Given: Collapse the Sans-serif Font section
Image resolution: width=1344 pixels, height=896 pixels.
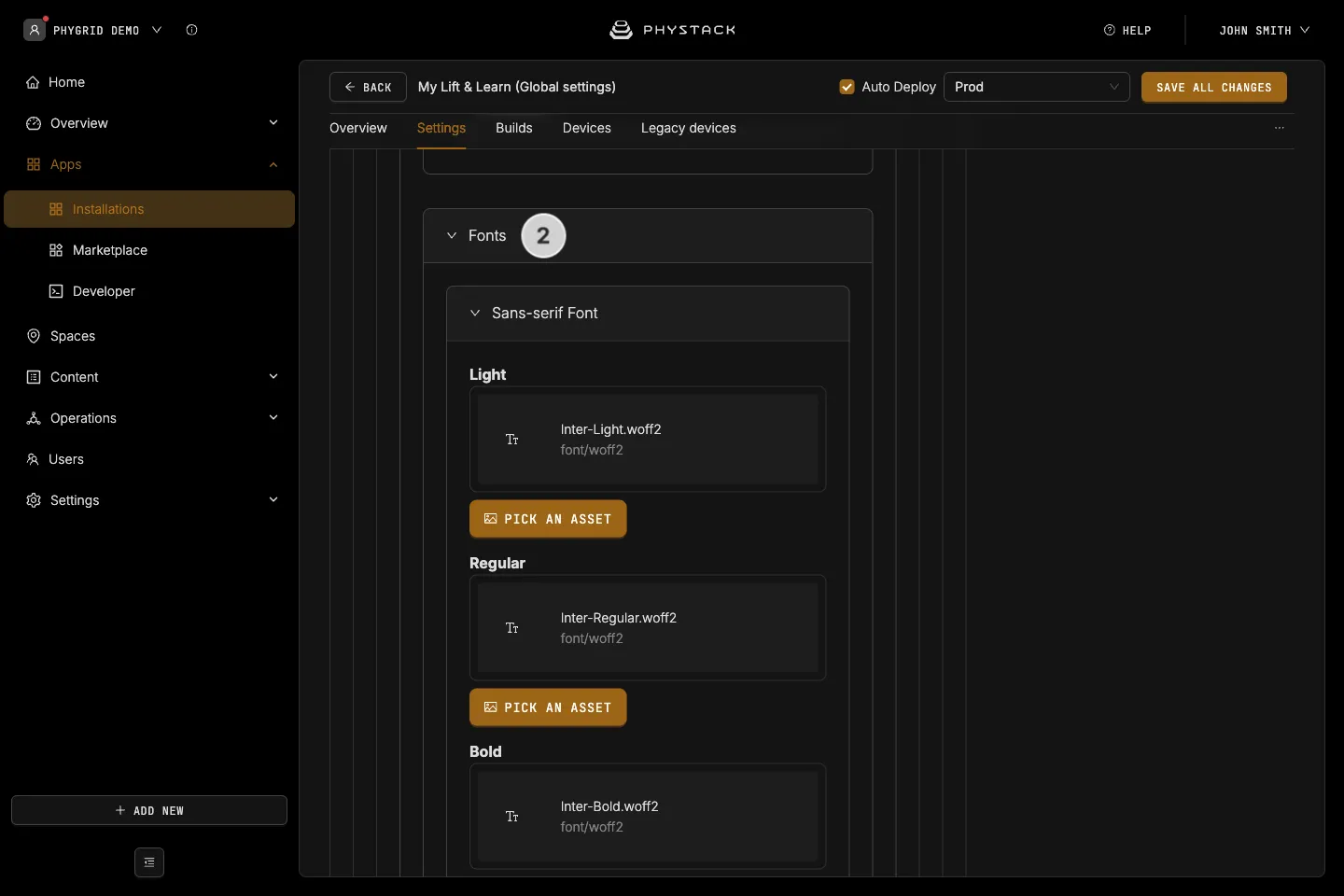Looking at the screenshot, I should (x=475, y=313).
